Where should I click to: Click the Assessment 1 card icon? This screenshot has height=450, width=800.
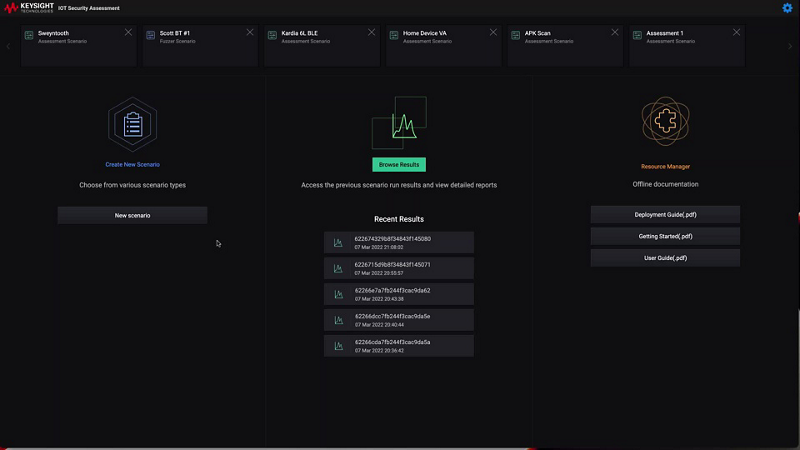637,35
